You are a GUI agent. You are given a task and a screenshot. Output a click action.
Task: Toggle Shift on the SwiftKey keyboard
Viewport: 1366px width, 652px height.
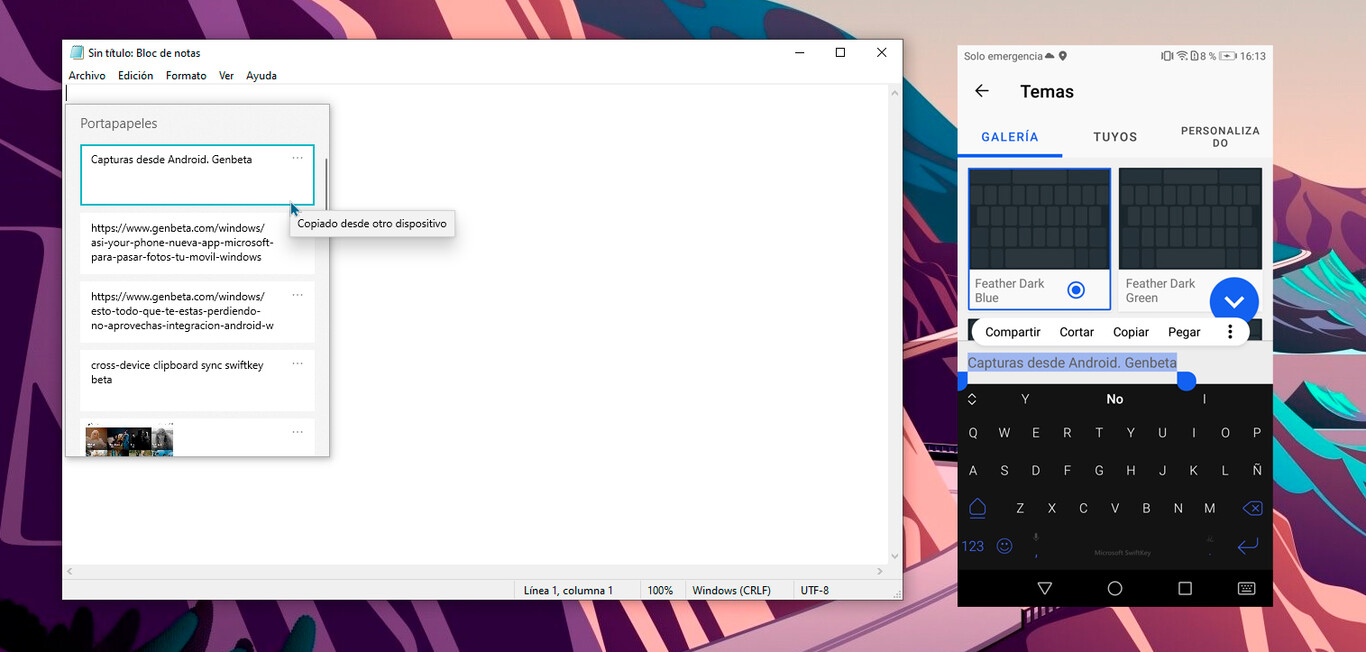(977, 508)
